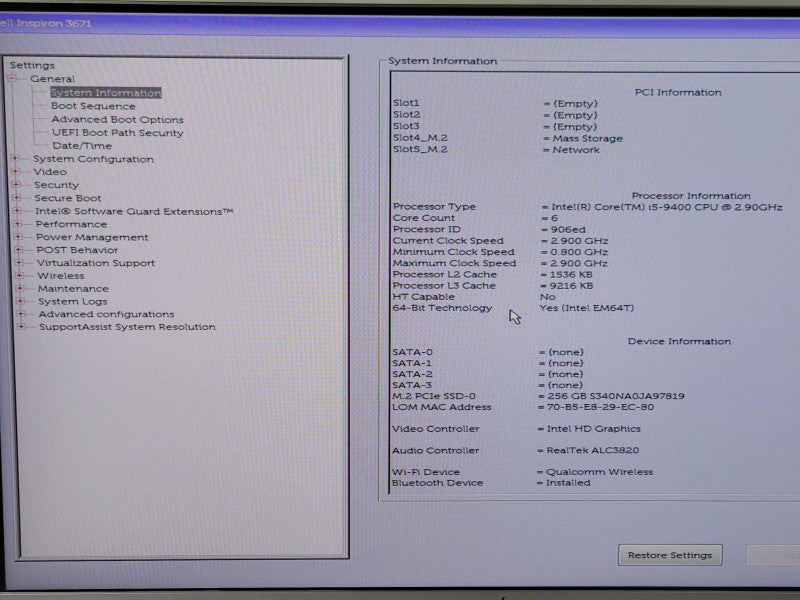
Task: Expand the POST Behavior node
Action: coord(18,249)
